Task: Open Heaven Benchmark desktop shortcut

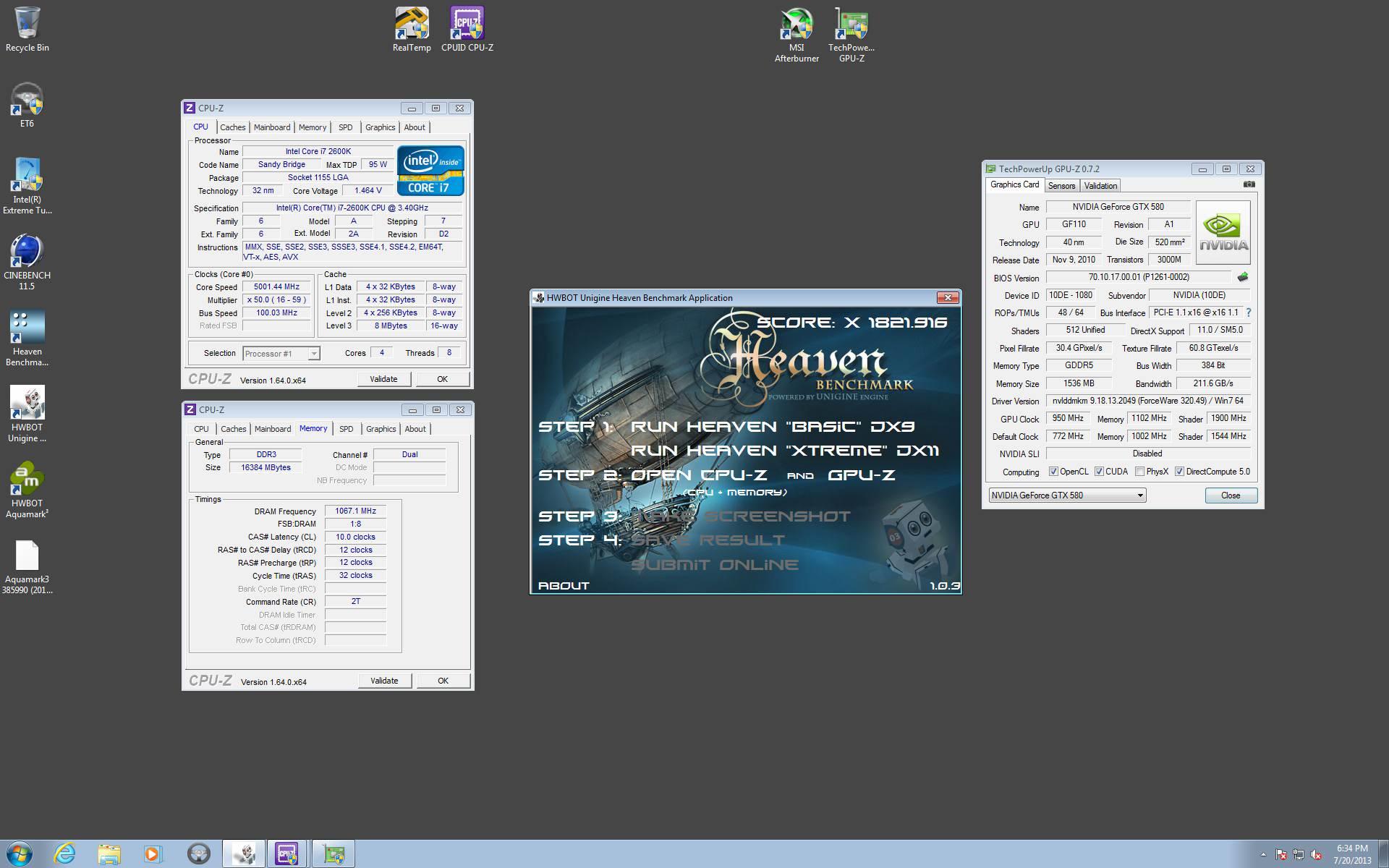Action: (27, 339)
